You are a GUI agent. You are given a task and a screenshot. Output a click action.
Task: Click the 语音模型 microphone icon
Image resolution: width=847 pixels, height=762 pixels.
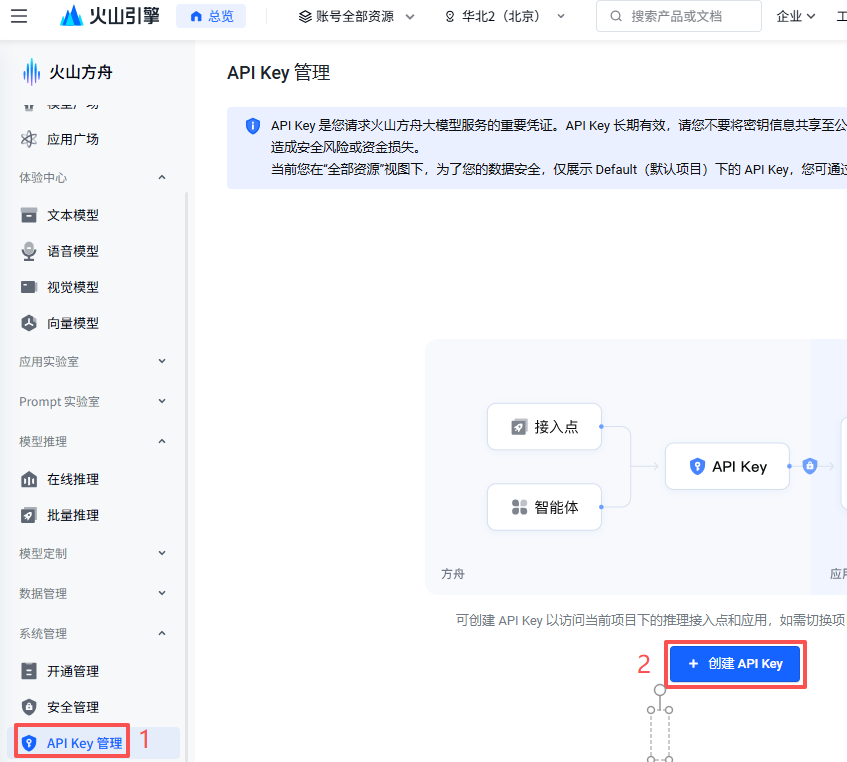(29, 251)
